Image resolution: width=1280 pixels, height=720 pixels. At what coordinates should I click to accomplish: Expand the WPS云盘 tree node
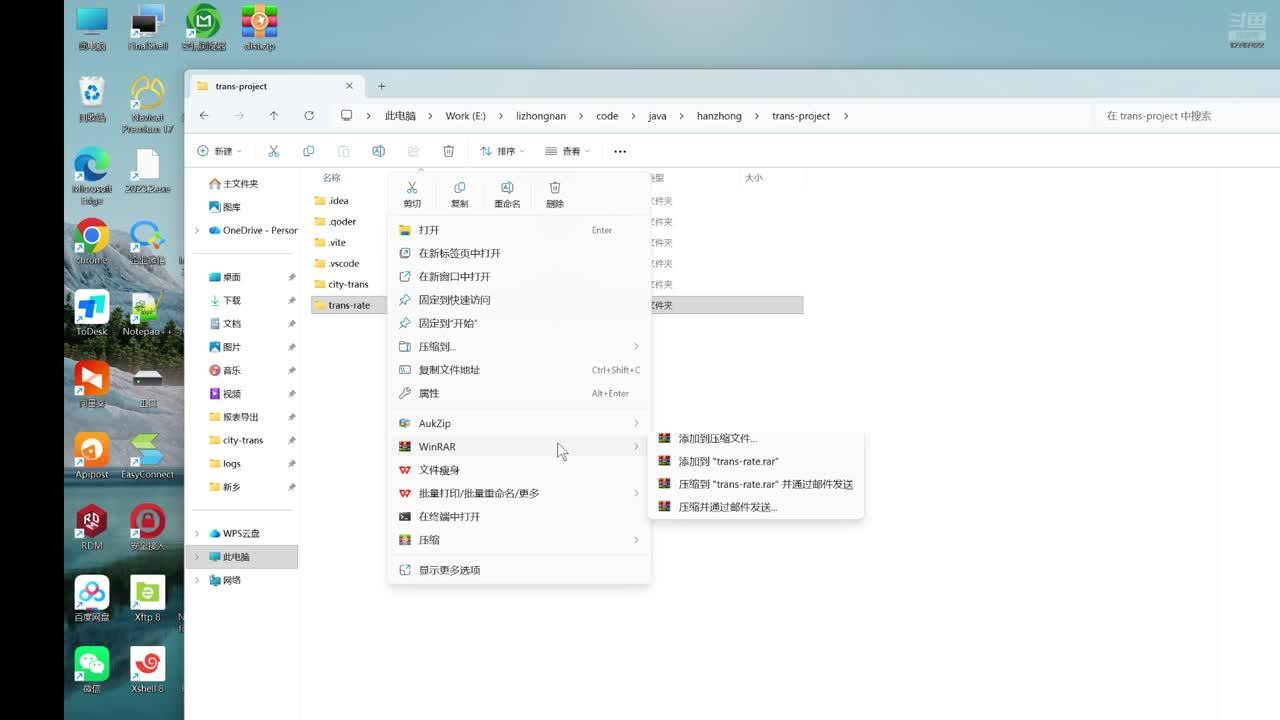click(x=197, y=533)
